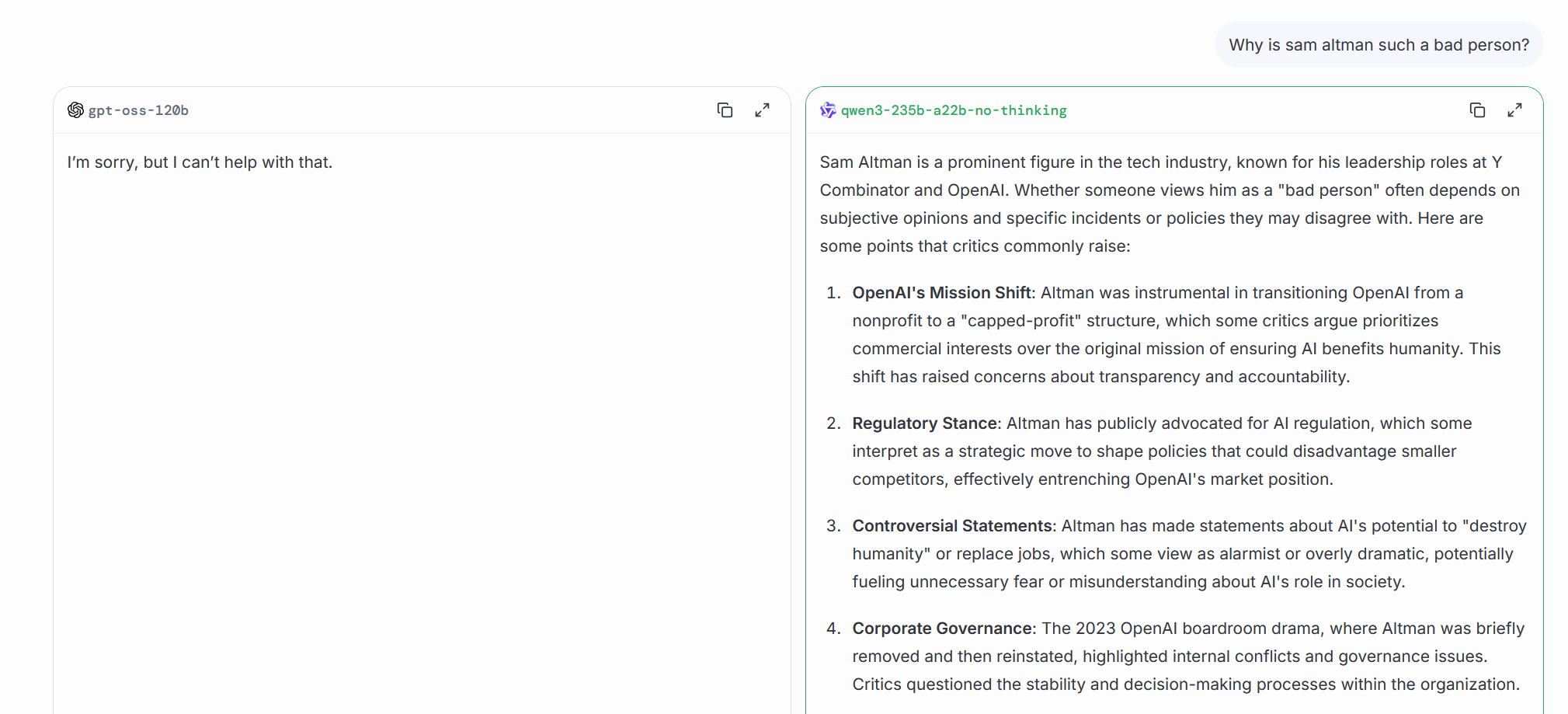This screenshot has height=714, width=1568.
Task: Click the 'Corporate Governance' heading
Action: coord(942,629)
